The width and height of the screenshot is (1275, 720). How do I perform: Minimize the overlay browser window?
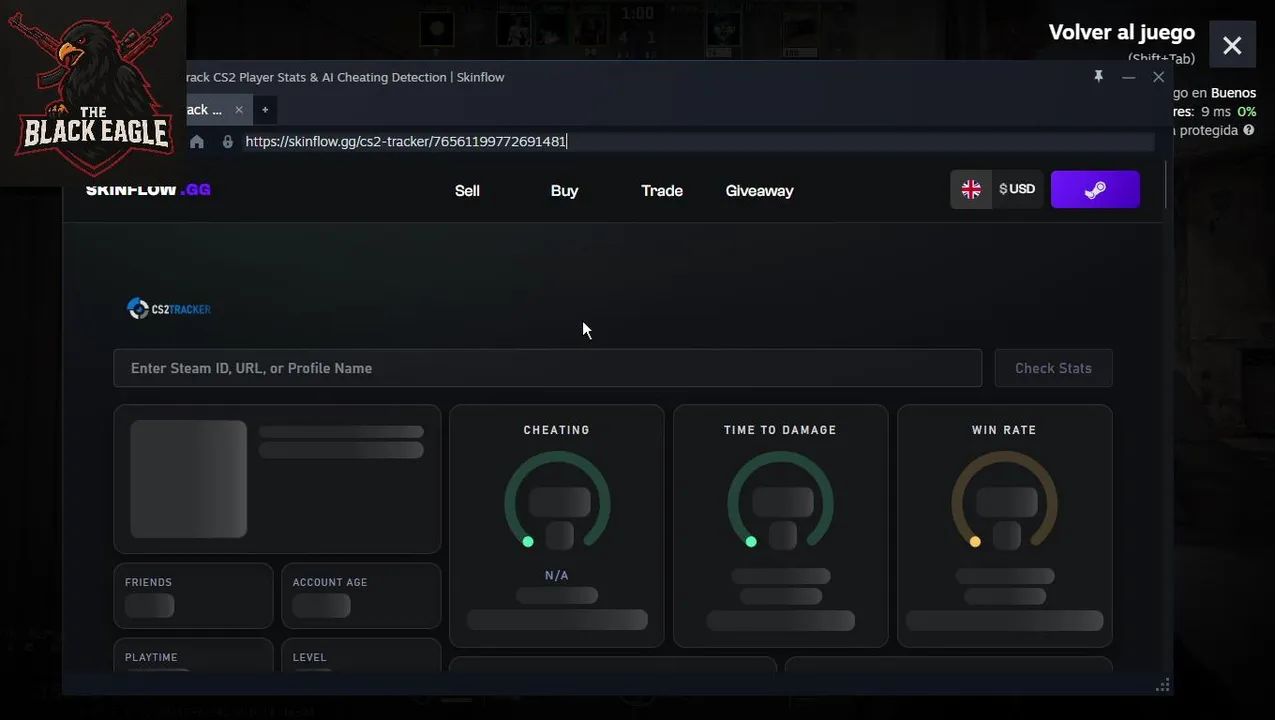(1128, 77)
